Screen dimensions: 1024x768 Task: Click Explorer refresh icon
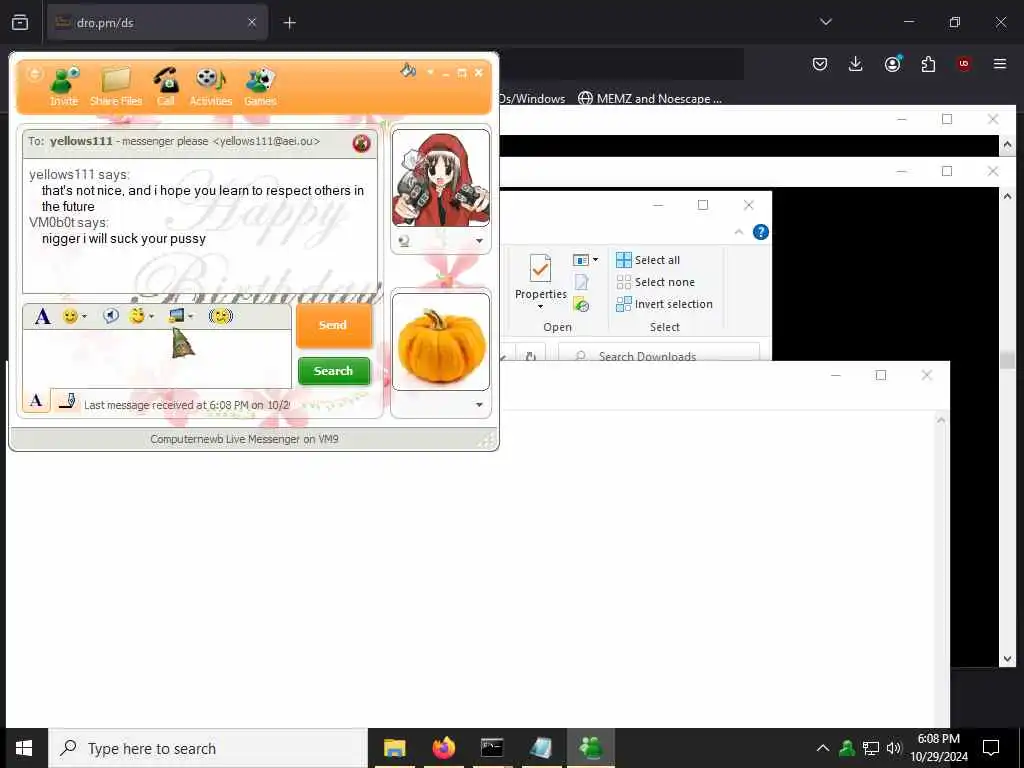[x=531, y=356]
